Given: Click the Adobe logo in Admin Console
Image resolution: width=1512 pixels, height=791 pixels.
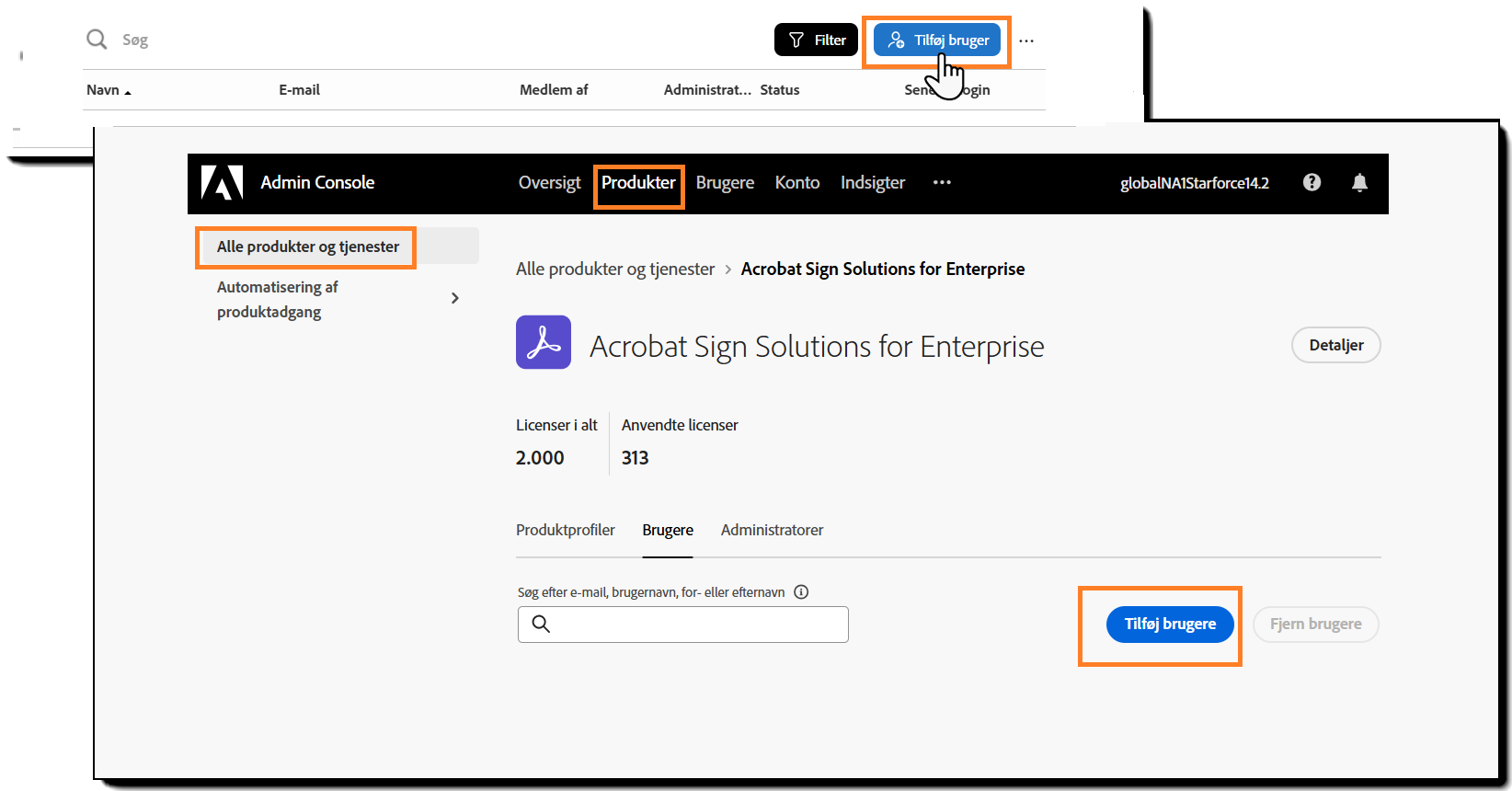Looking at the screenshot, I should (x=222, y=182).
